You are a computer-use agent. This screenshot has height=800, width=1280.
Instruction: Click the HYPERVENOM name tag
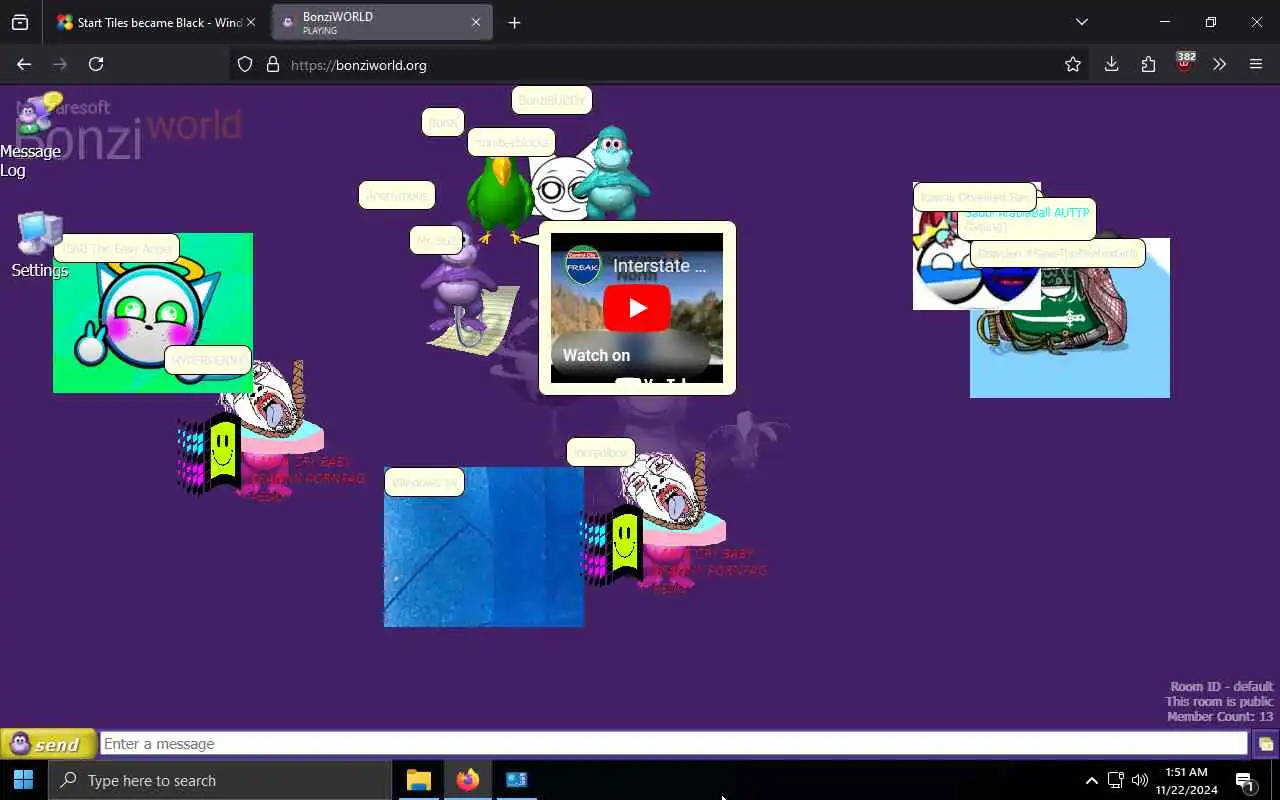point(208,360)
